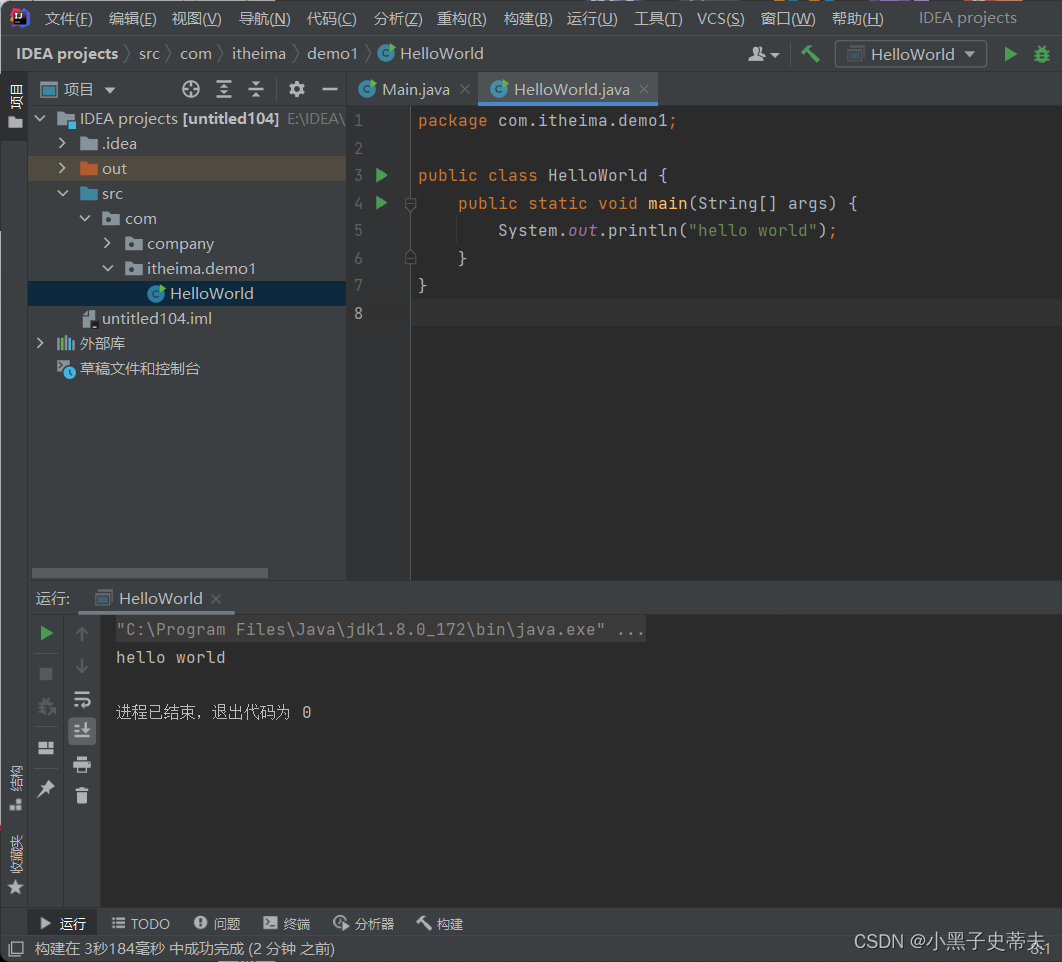Clear console output with trash icon
The height and width of the screenshot is (962, 1062).
tap(82, 795)
